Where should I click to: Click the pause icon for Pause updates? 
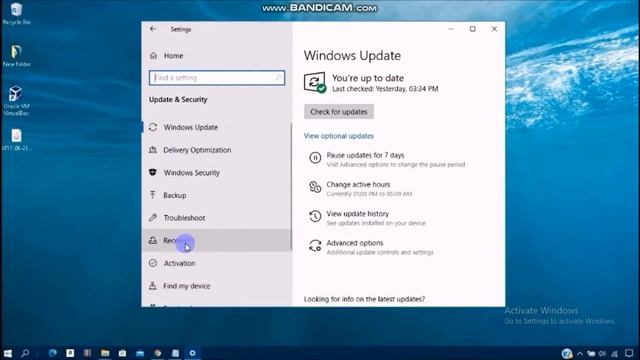point(315,158)
